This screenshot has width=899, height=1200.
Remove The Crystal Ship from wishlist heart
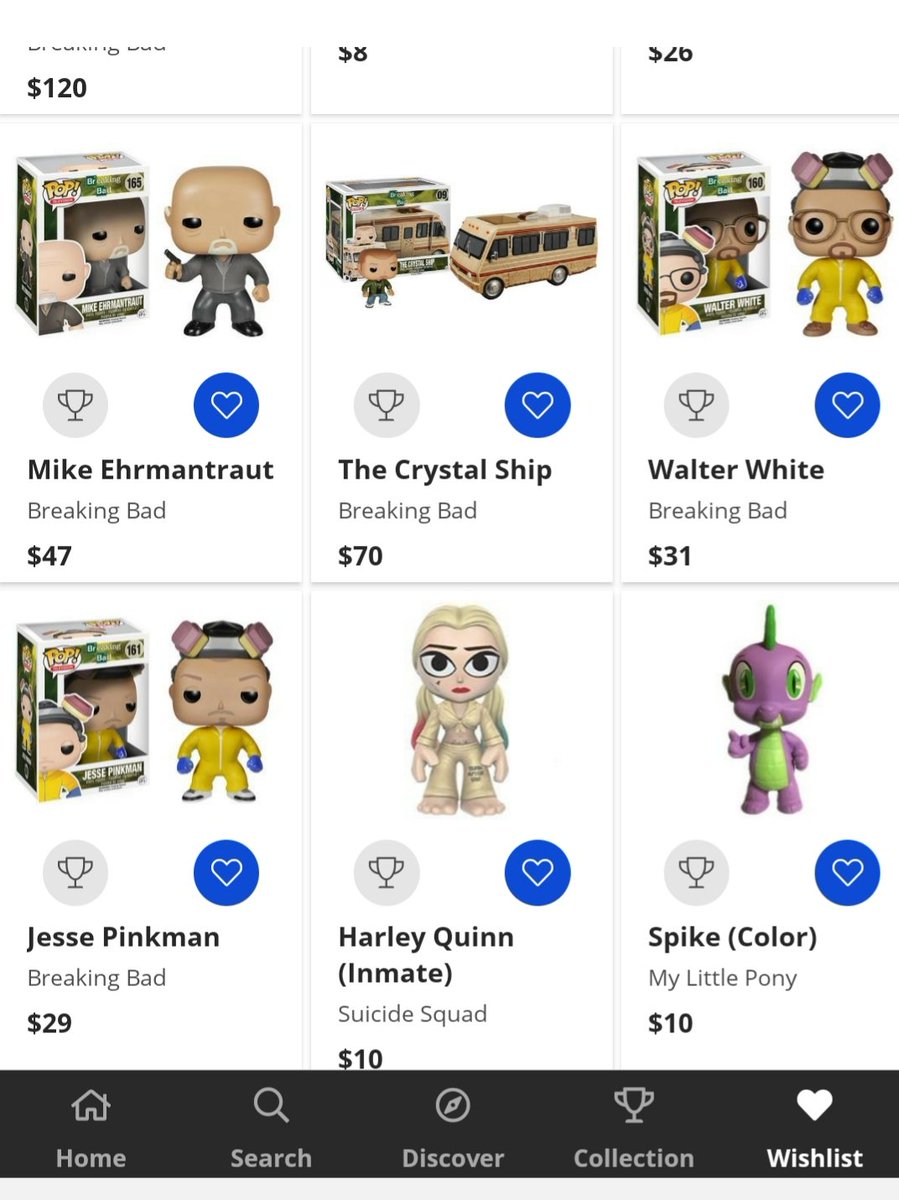pyautogui.click(x=537, y=405)
